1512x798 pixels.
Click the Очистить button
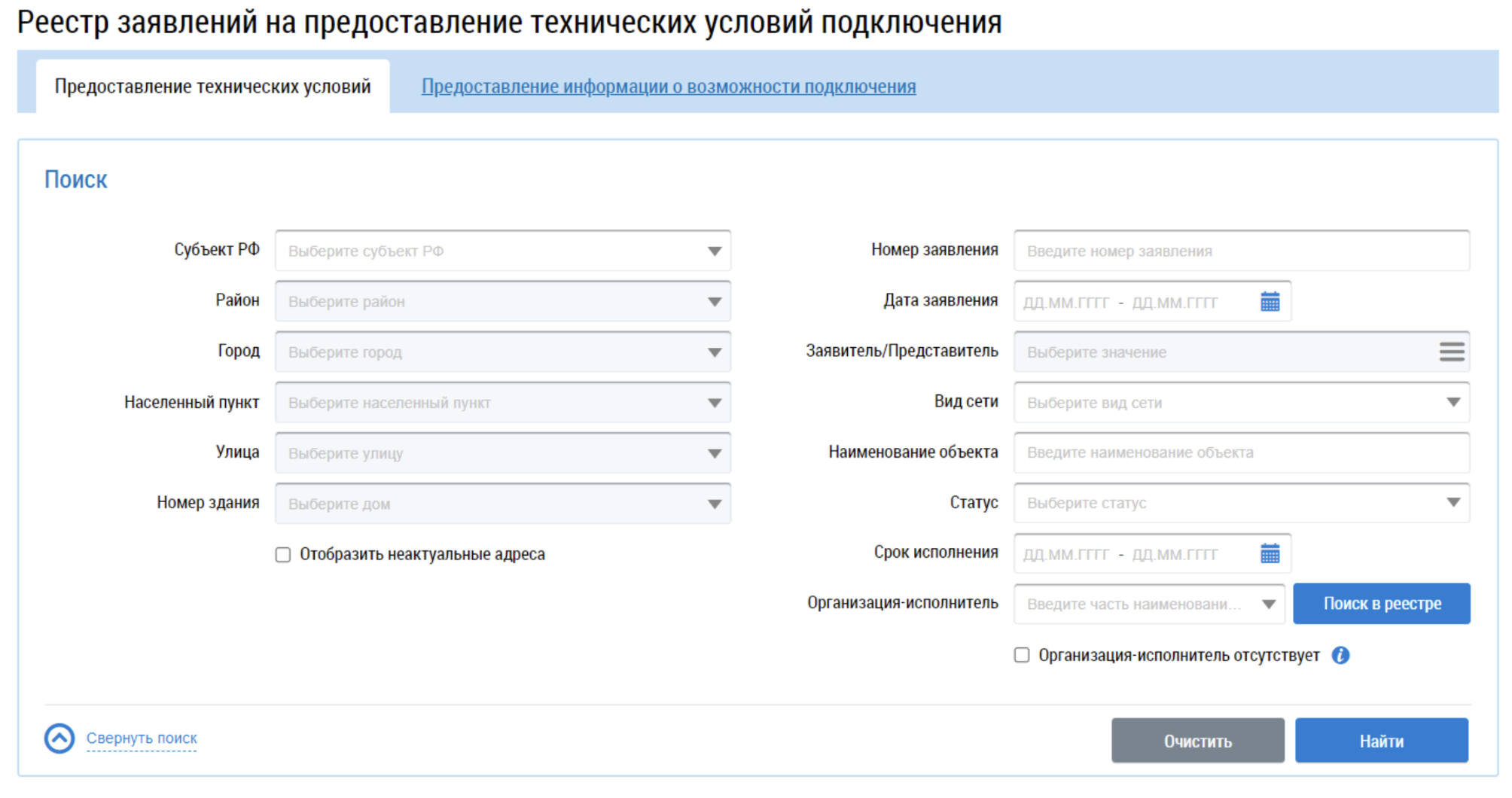(1197, 741)
